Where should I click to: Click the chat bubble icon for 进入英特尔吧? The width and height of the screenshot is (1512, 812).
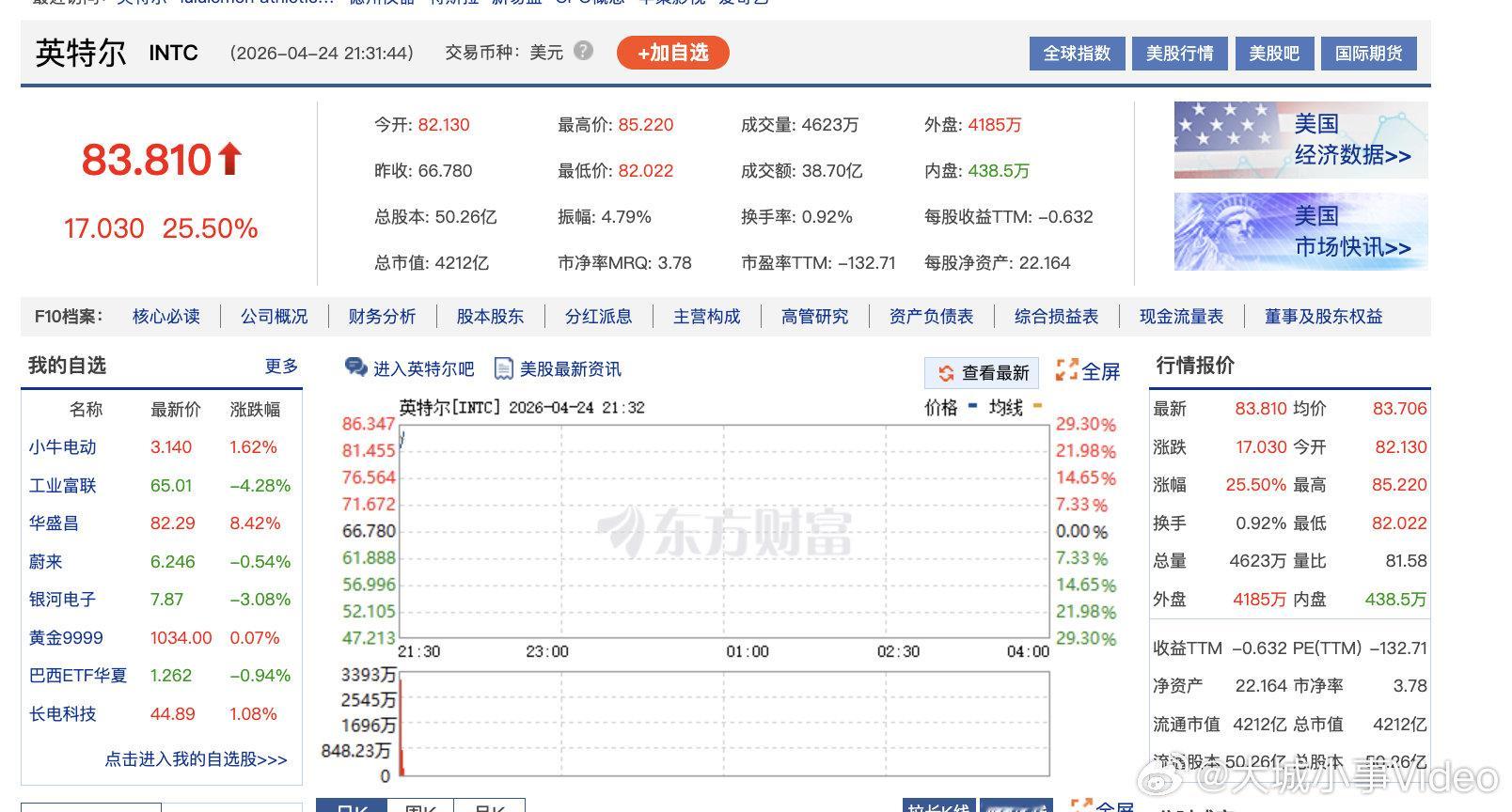pos(355,367)
